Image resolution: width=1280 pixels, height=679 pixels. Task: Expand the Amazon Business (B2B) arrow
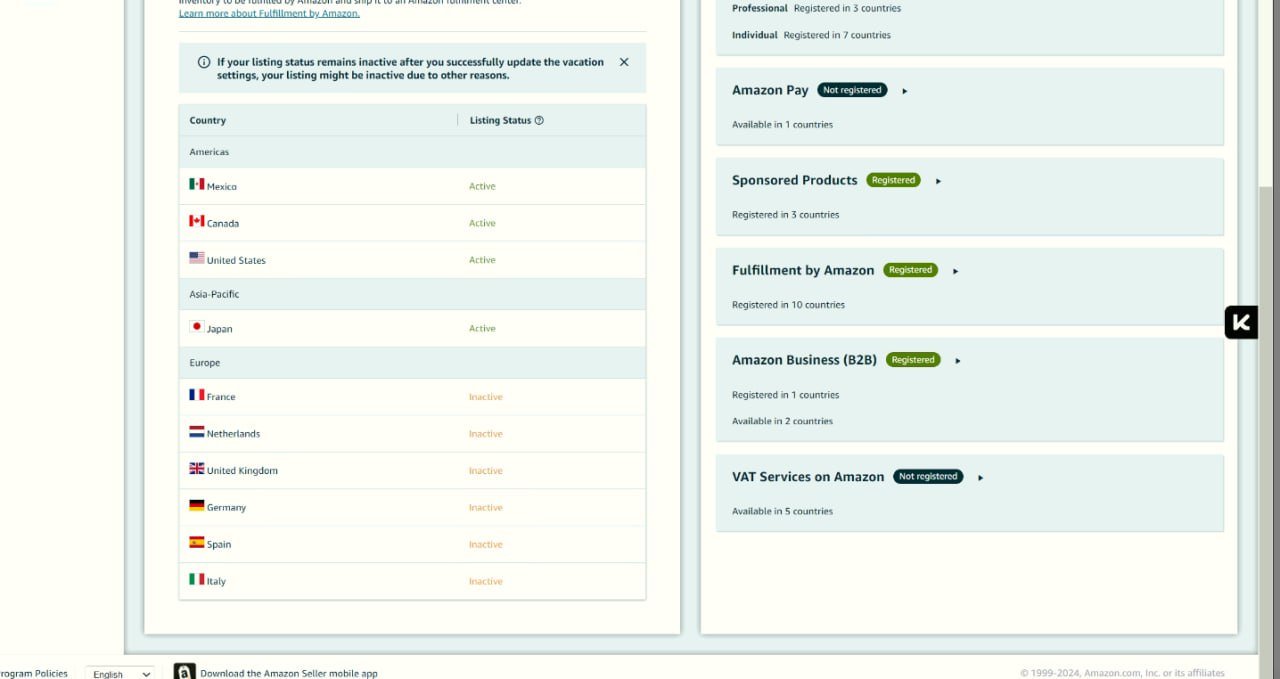coord(958,361)
